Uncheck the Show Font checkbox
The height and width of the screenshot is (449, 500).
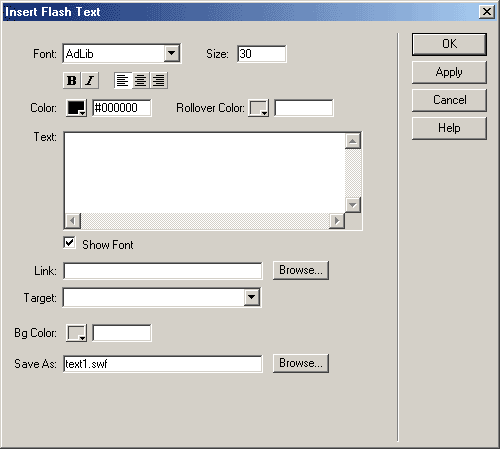tap(70, 243)
